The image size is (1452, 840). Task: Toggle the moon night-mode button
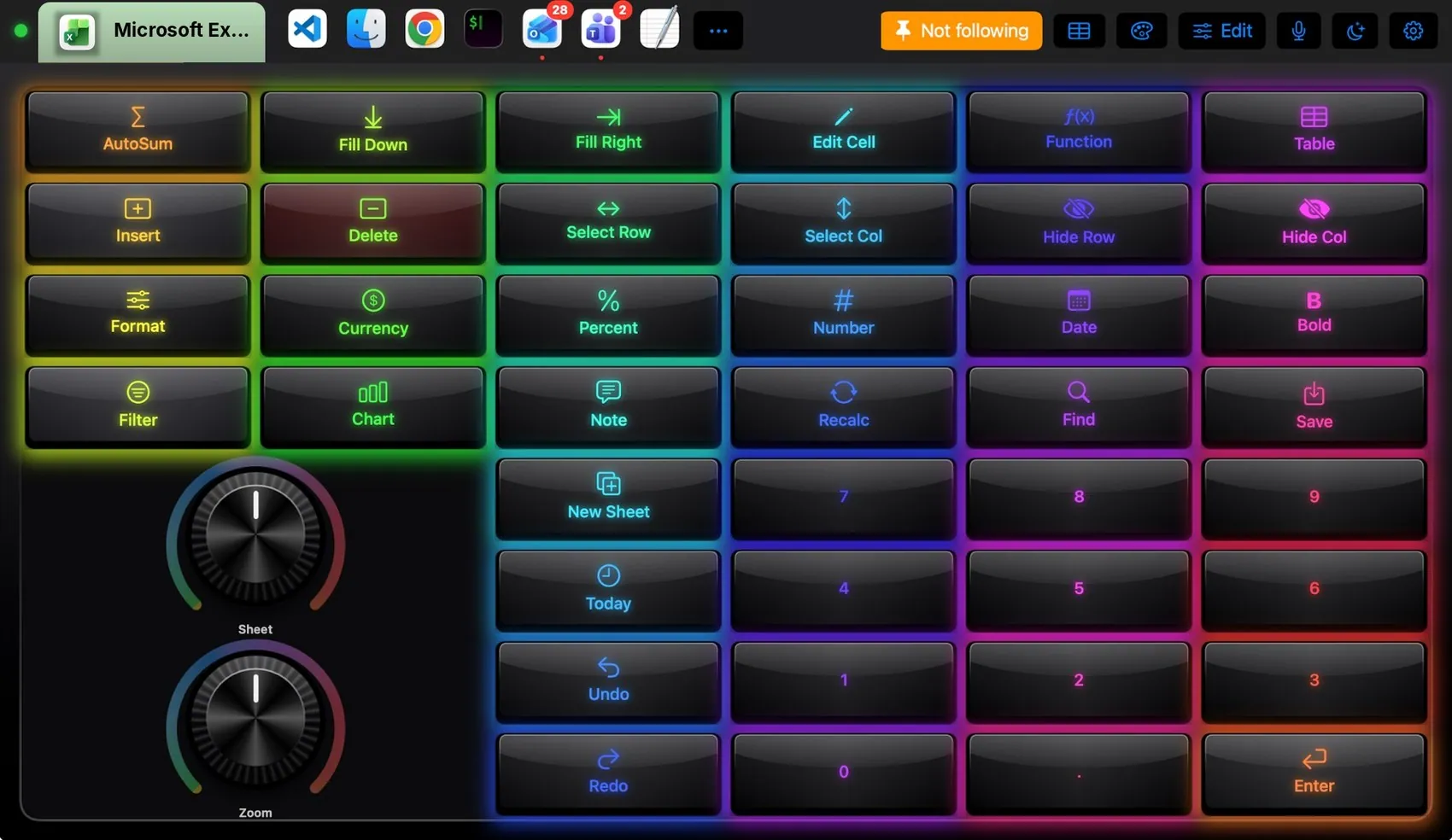1355,31
